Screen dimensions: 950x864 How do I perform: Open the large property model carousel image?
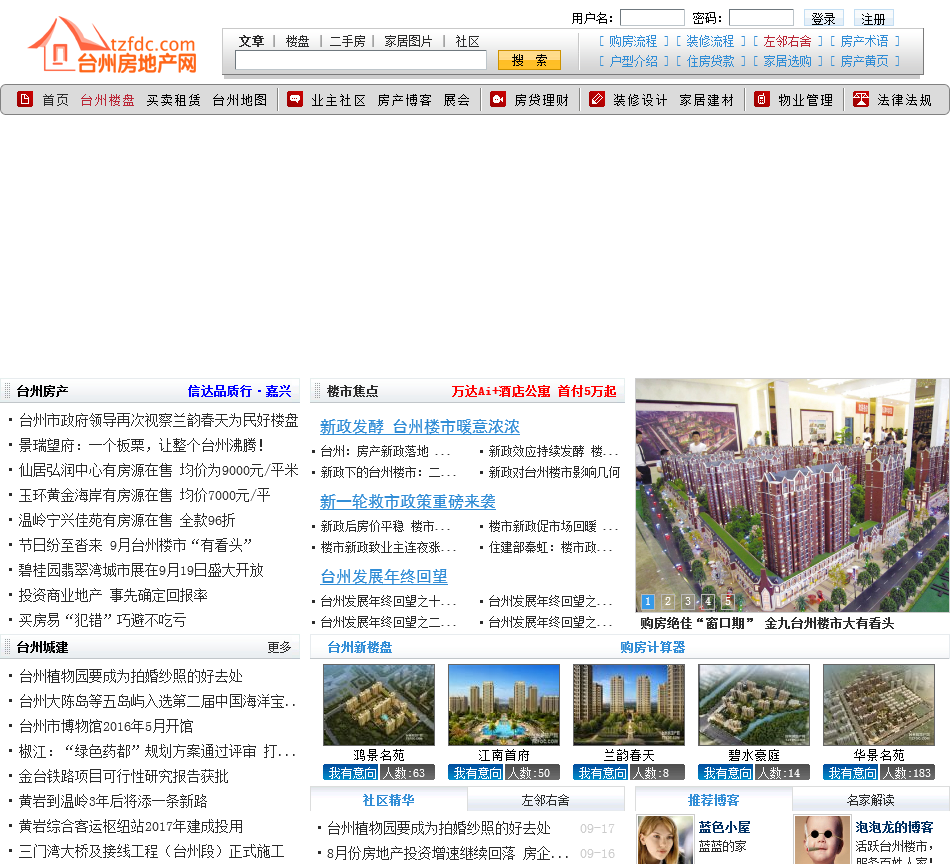(x=792, y=495)
